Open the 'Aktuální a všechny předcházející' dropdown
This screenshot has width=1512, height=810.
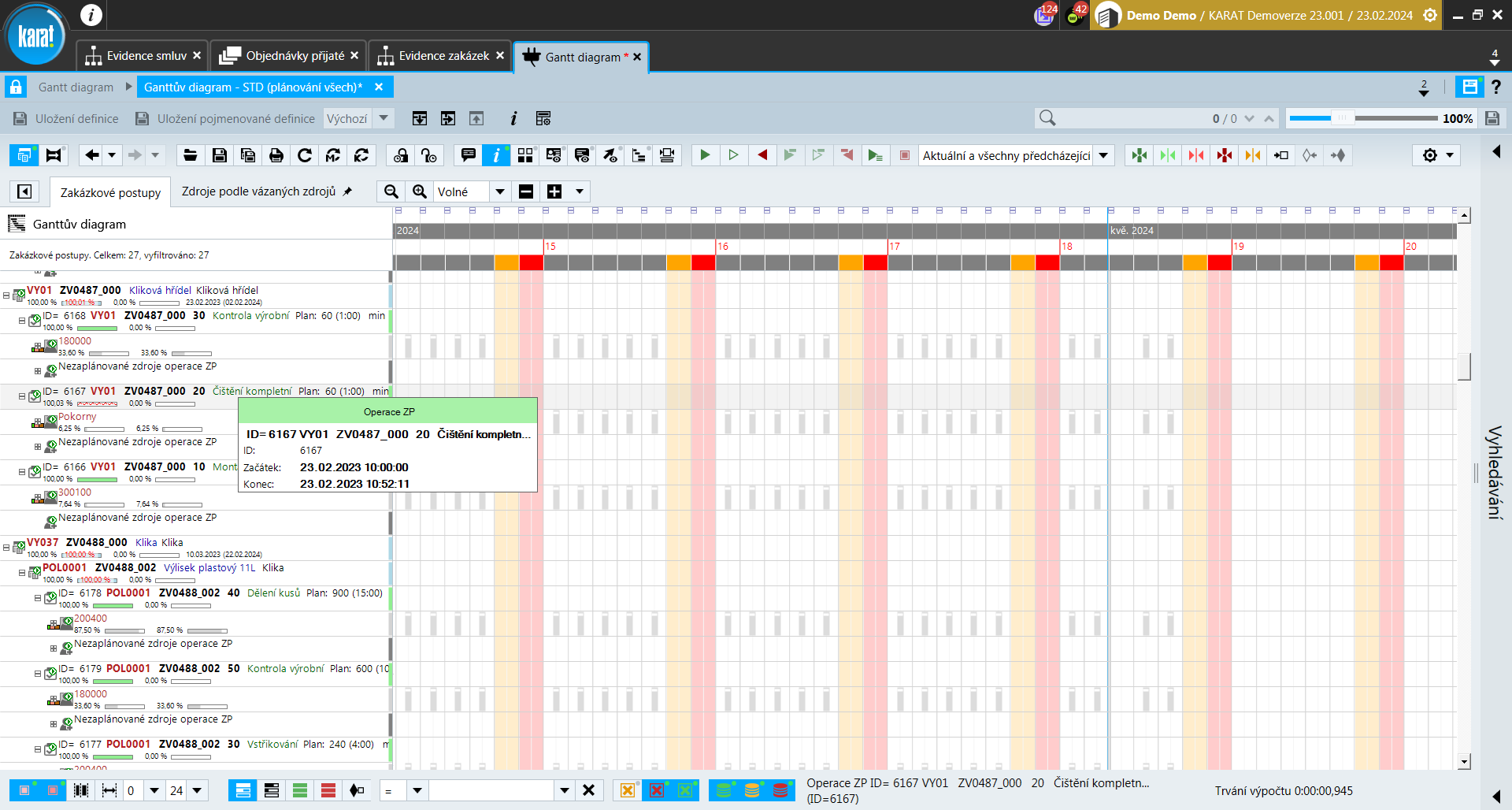[x=1103, y=156]
